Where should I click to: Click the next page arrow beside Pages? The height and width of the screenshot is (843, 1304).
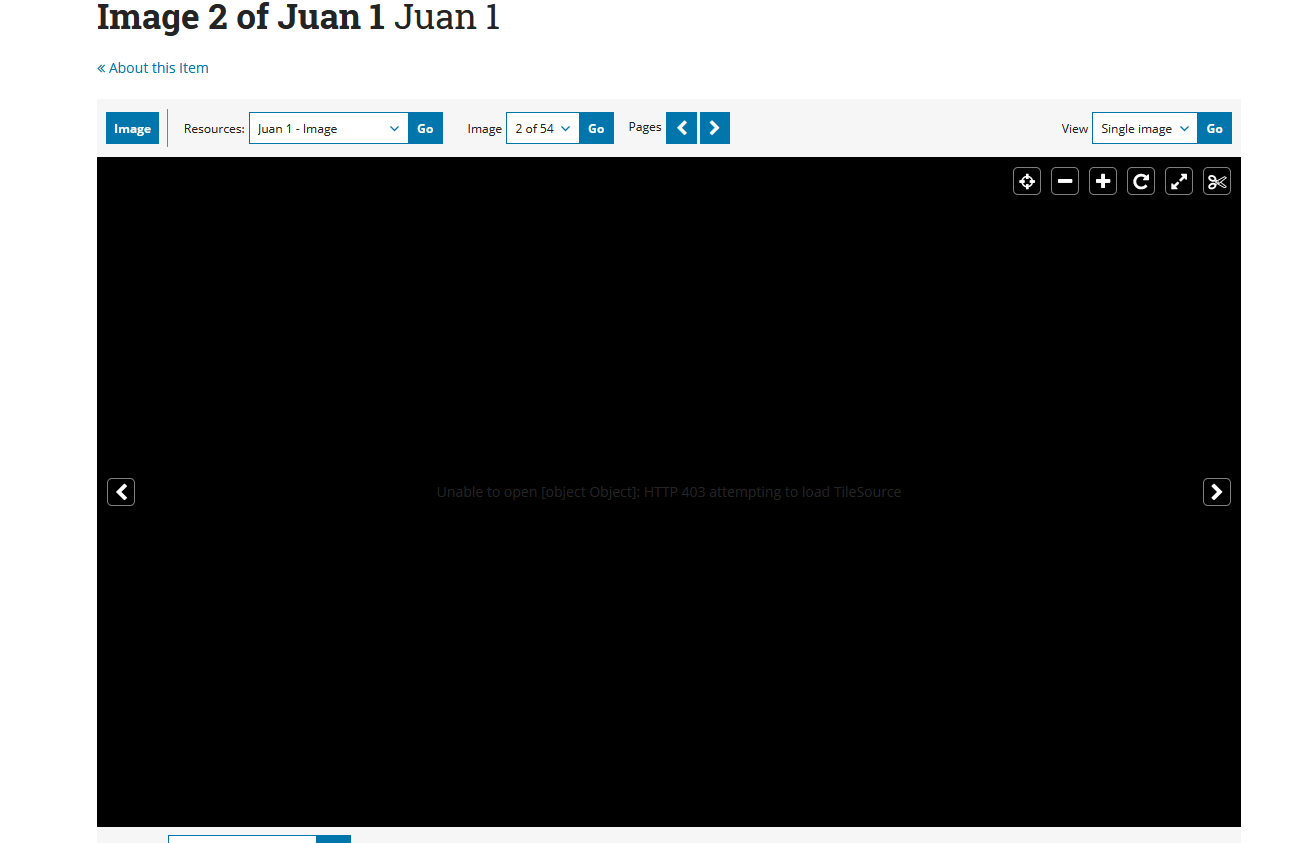click(x=715, y=128)
